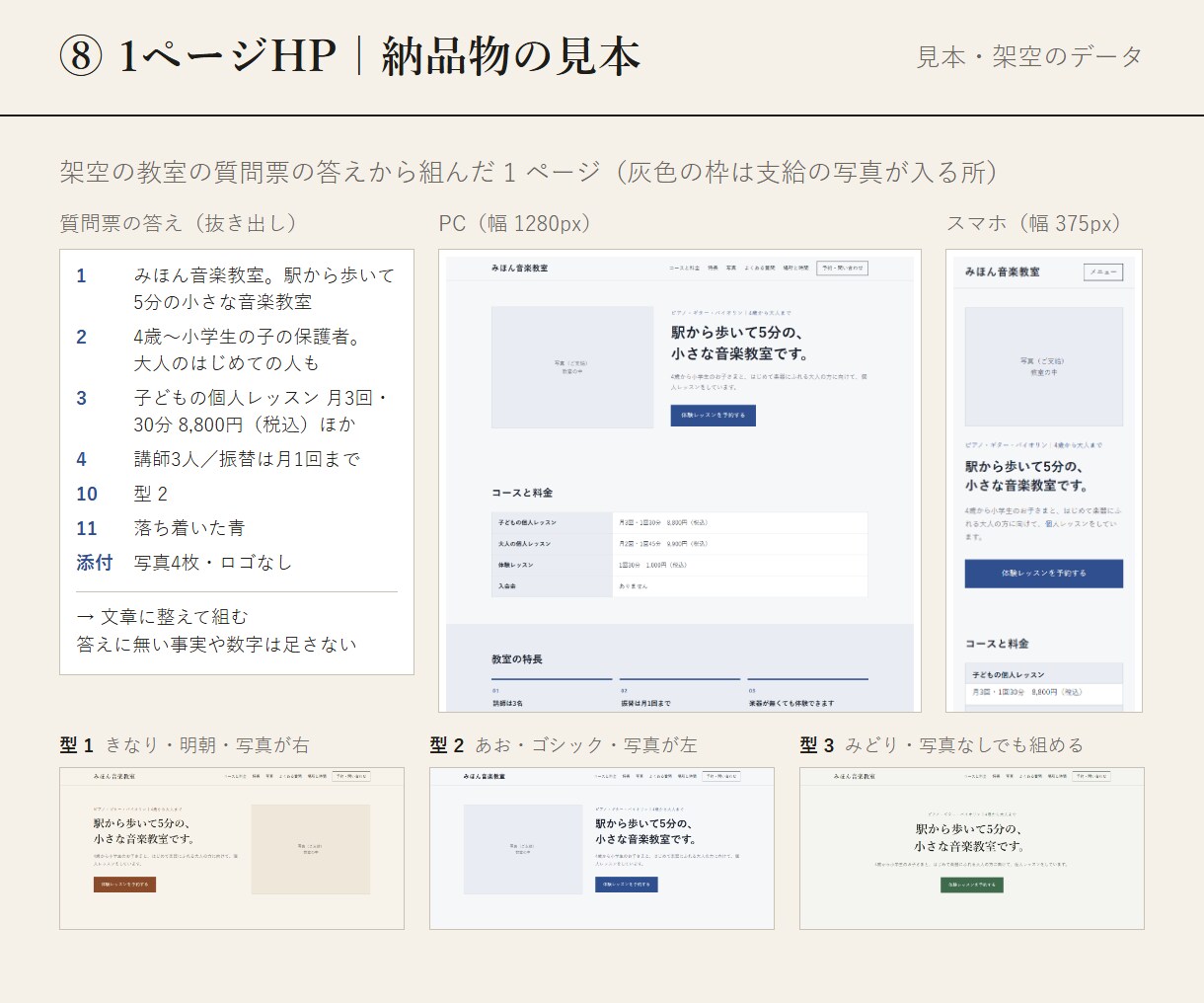Click the 質問票の答え(抜き出し) label

(179, 223)
